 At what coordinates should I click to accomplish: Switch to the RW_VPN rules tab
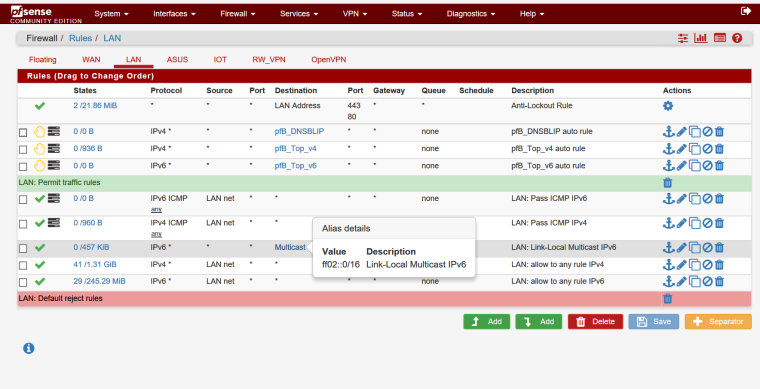pos(269,60)
